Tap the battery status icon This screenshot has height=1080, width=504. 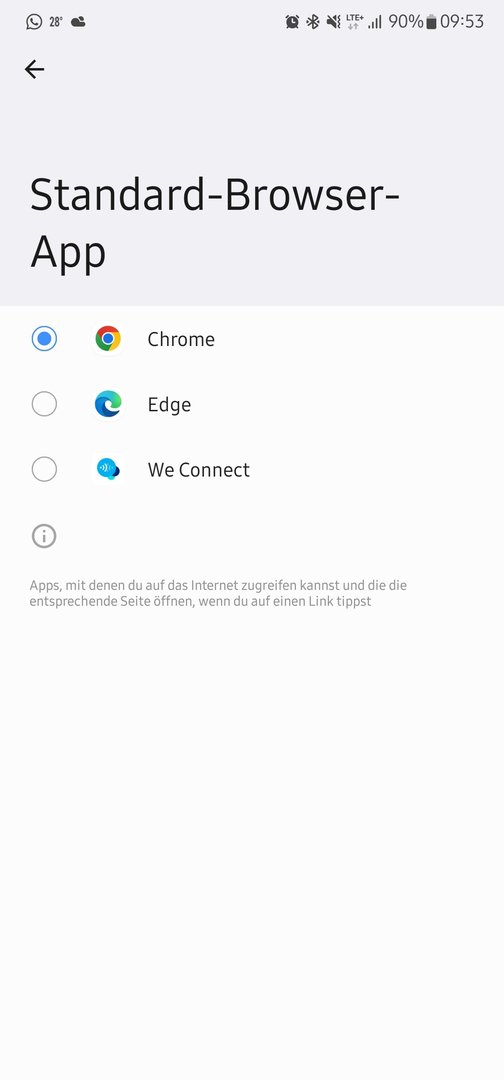tap(431, 22)
